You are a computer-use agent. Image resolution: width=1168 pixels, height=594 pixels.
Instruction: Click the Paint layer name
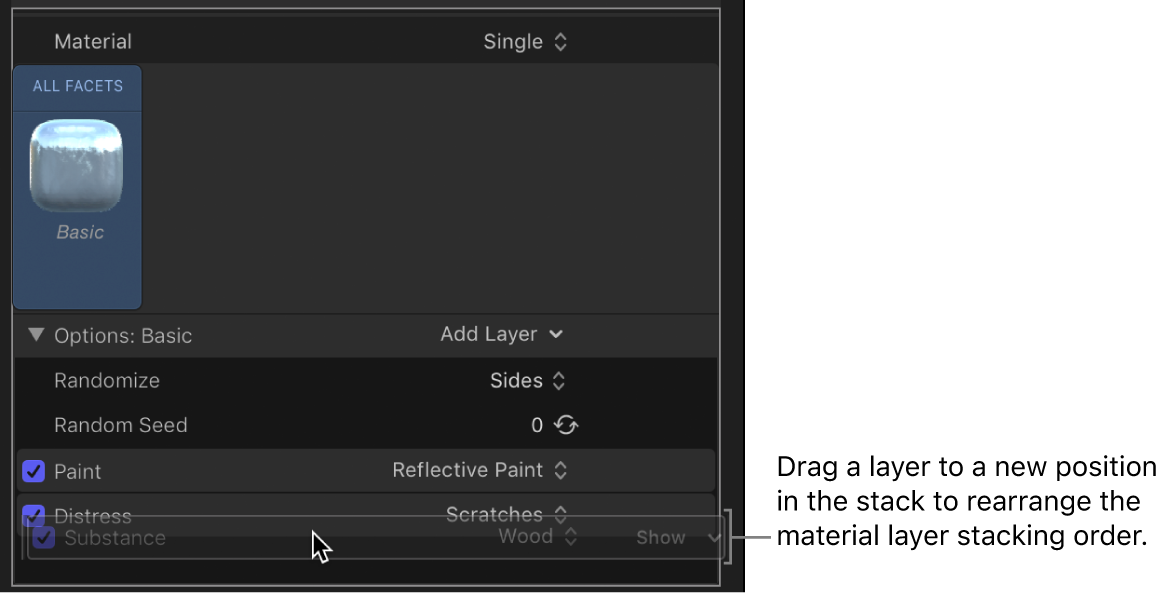[x=78, y=470]
